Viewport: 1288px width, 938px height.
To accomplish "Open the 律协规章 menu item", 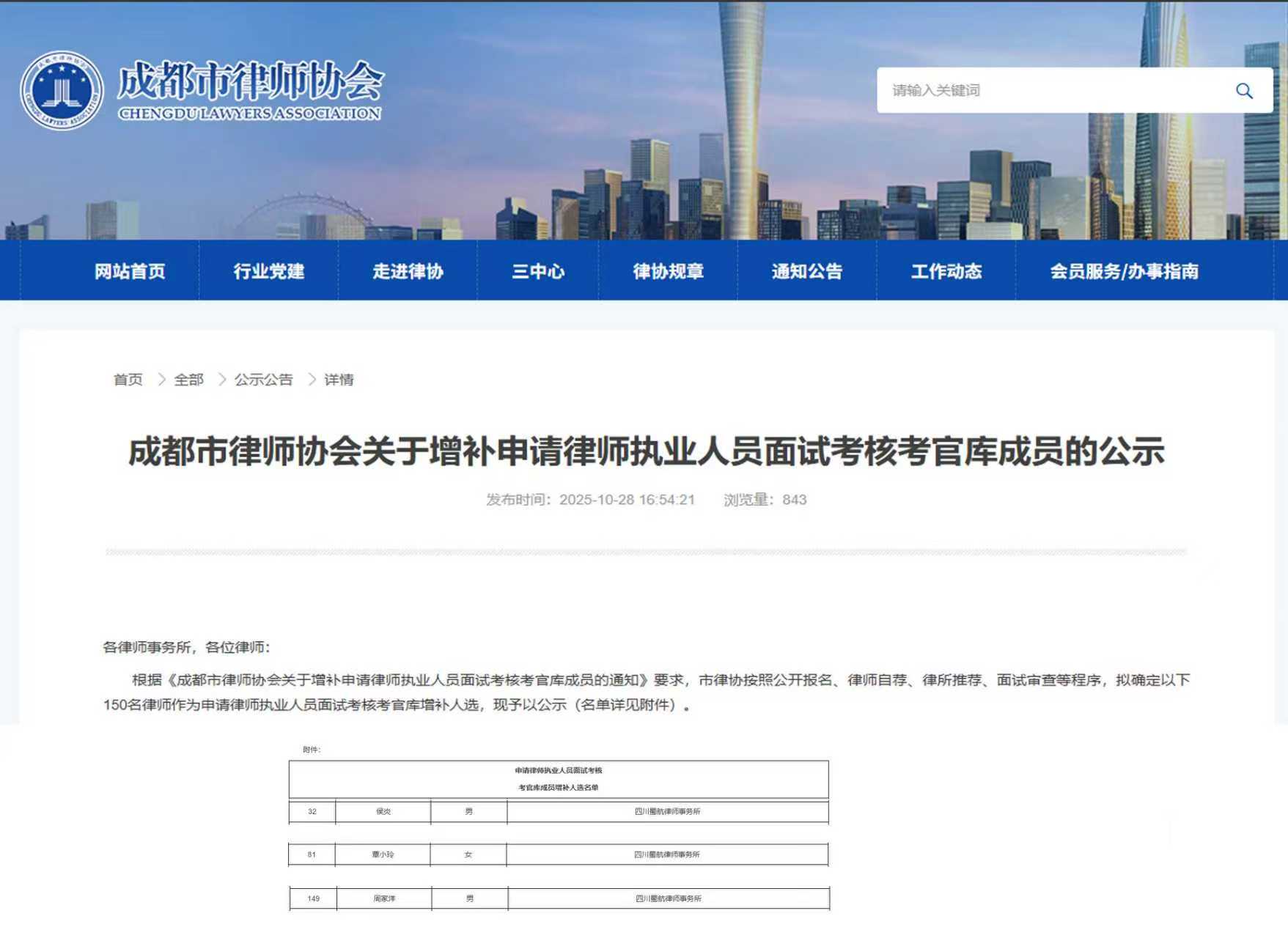I will [x=668, y=271].
